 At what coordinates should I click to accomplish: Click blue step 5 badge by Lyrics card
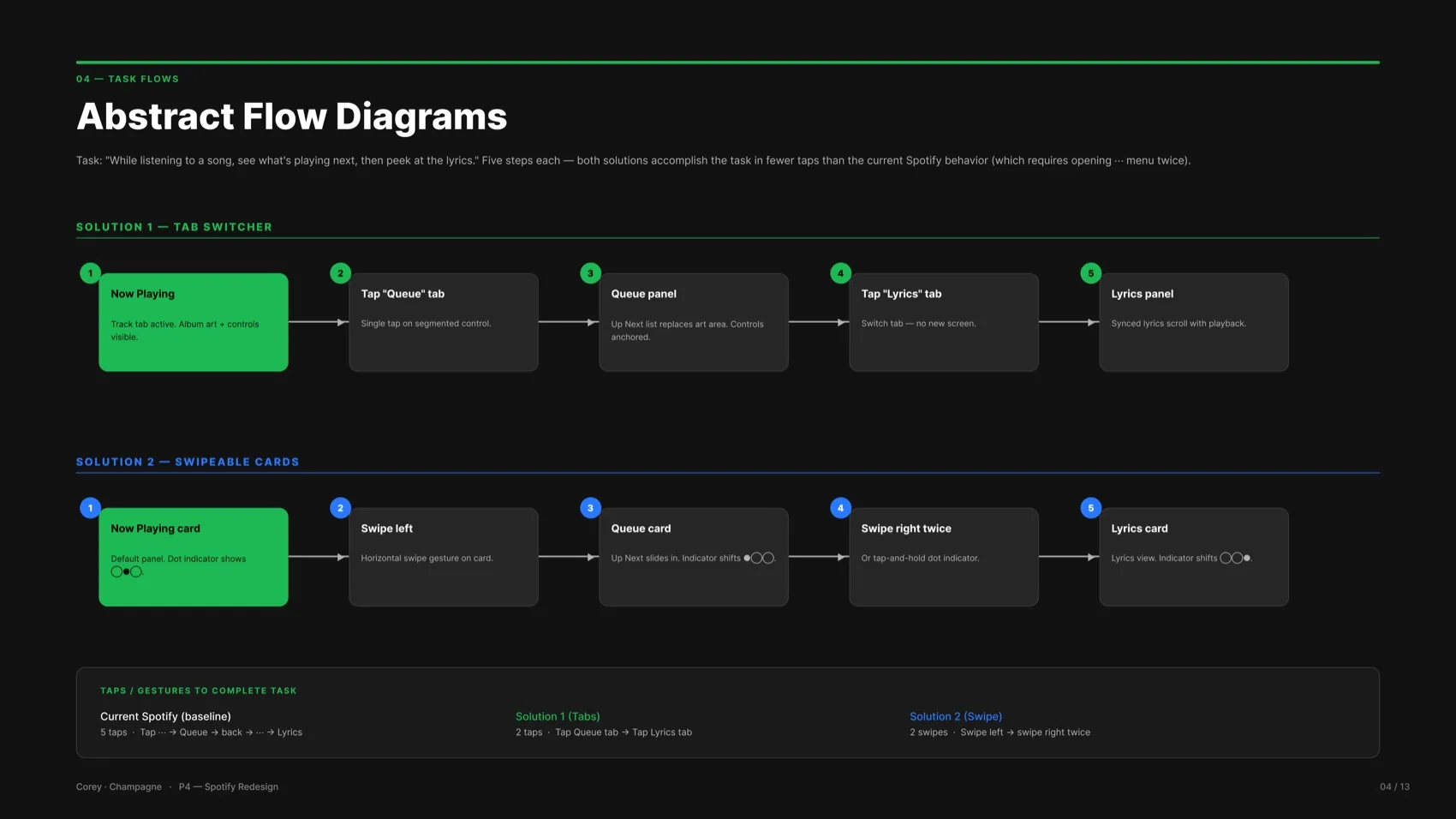tap(1090, 508)
